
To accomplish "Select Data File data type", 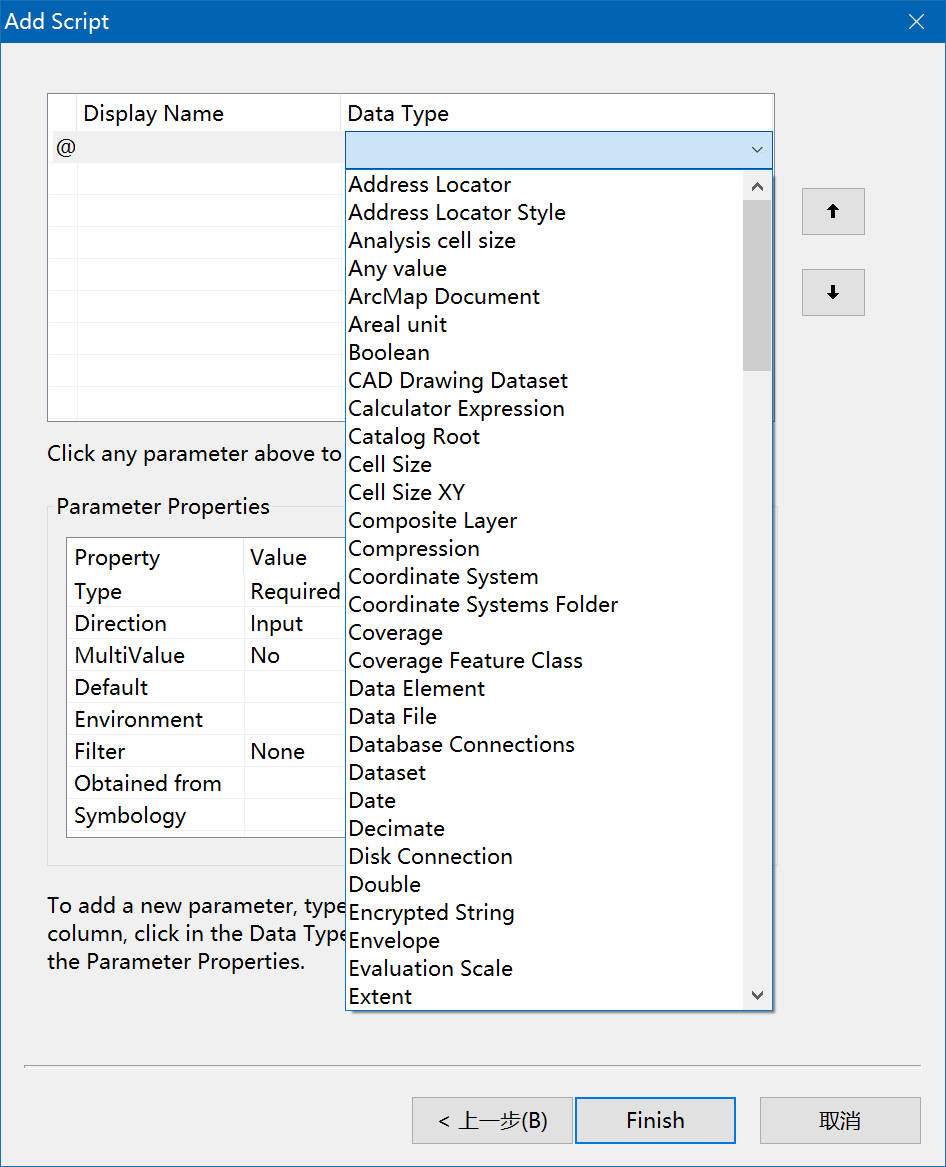I will [x=544, y=717].
